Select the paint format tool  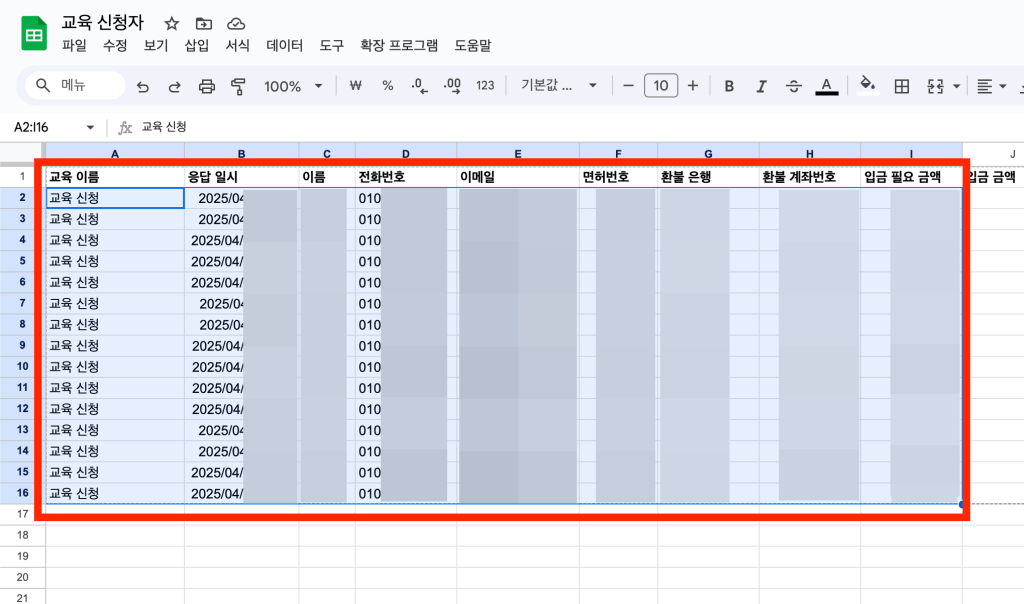point(238,86)
